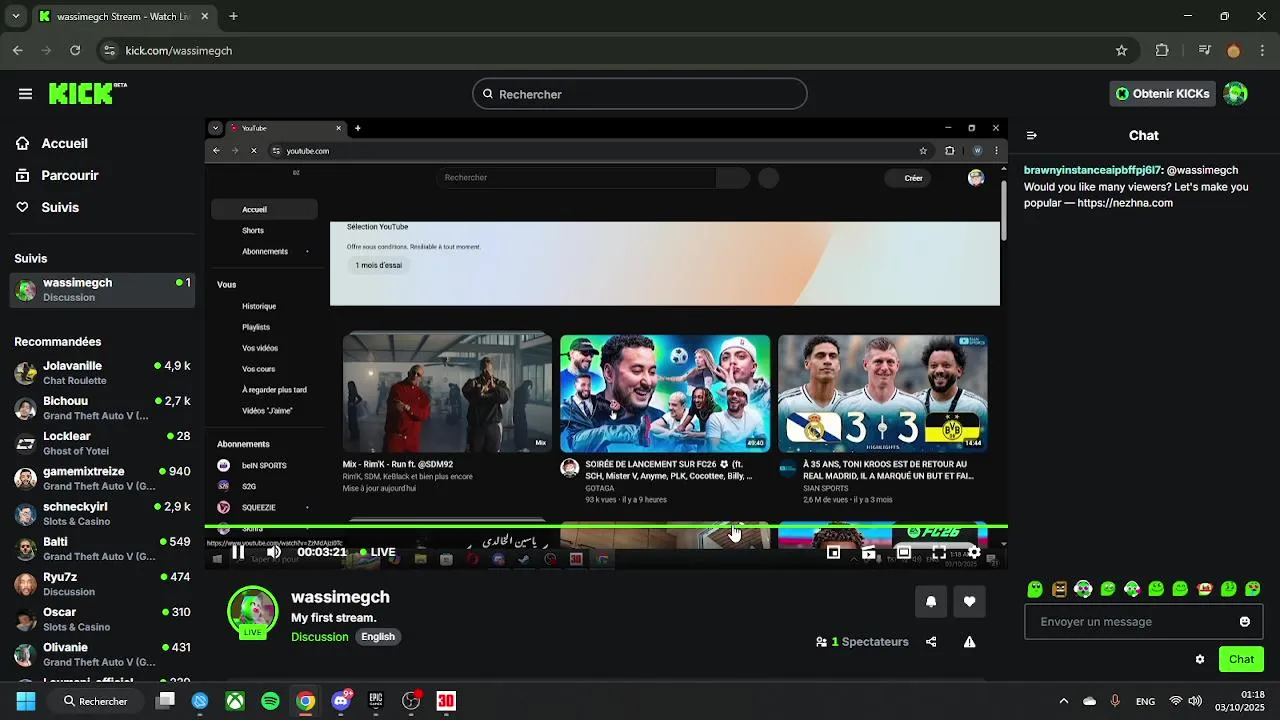Viewport: 1280px width, 720px height.
Task: Open Epic Games Launcher from the taskbar
Action: (x=376, y=701)
